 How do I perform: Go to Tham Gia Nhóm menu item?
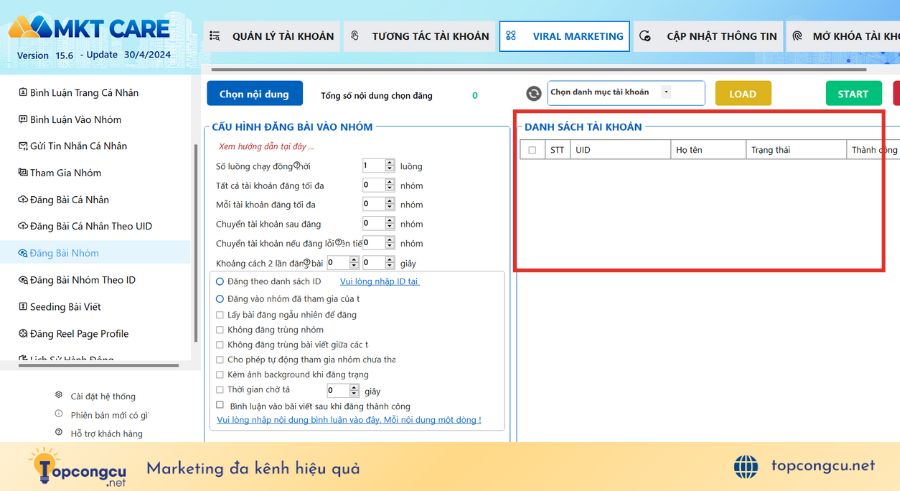tap(65, 173)
